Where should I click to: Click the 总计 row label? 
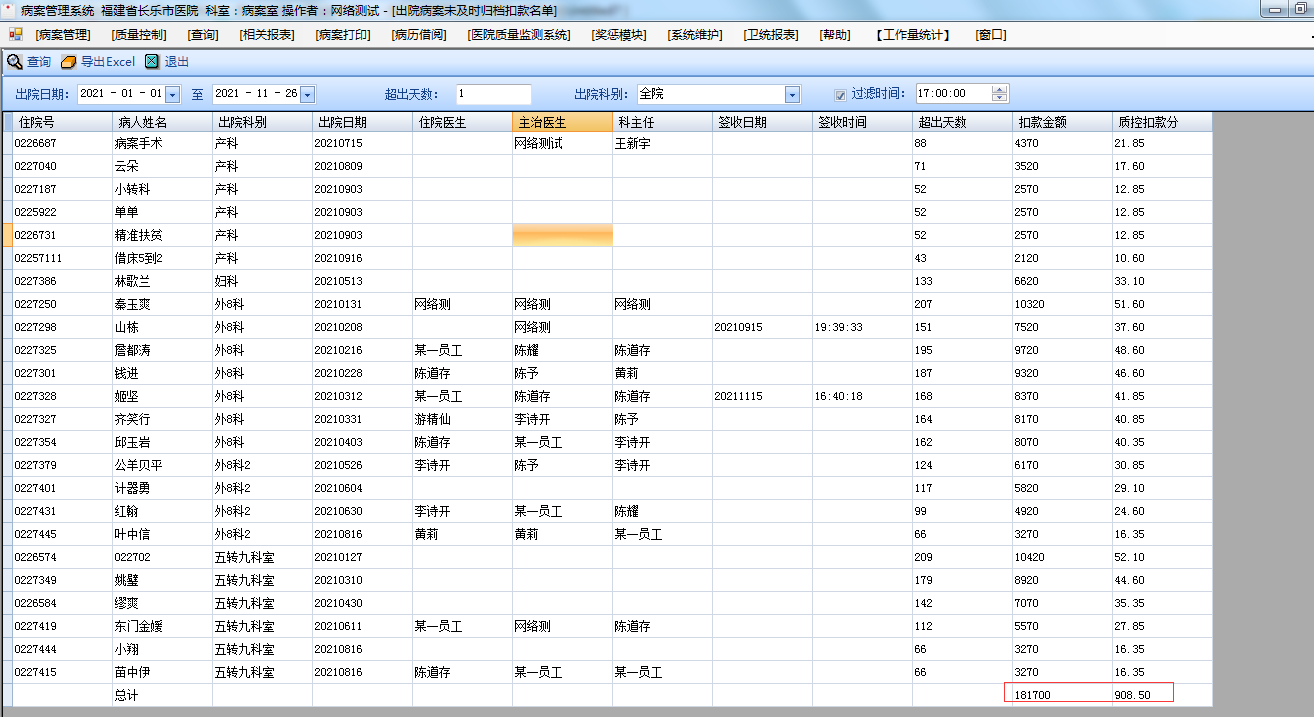(x=126, y=695)
